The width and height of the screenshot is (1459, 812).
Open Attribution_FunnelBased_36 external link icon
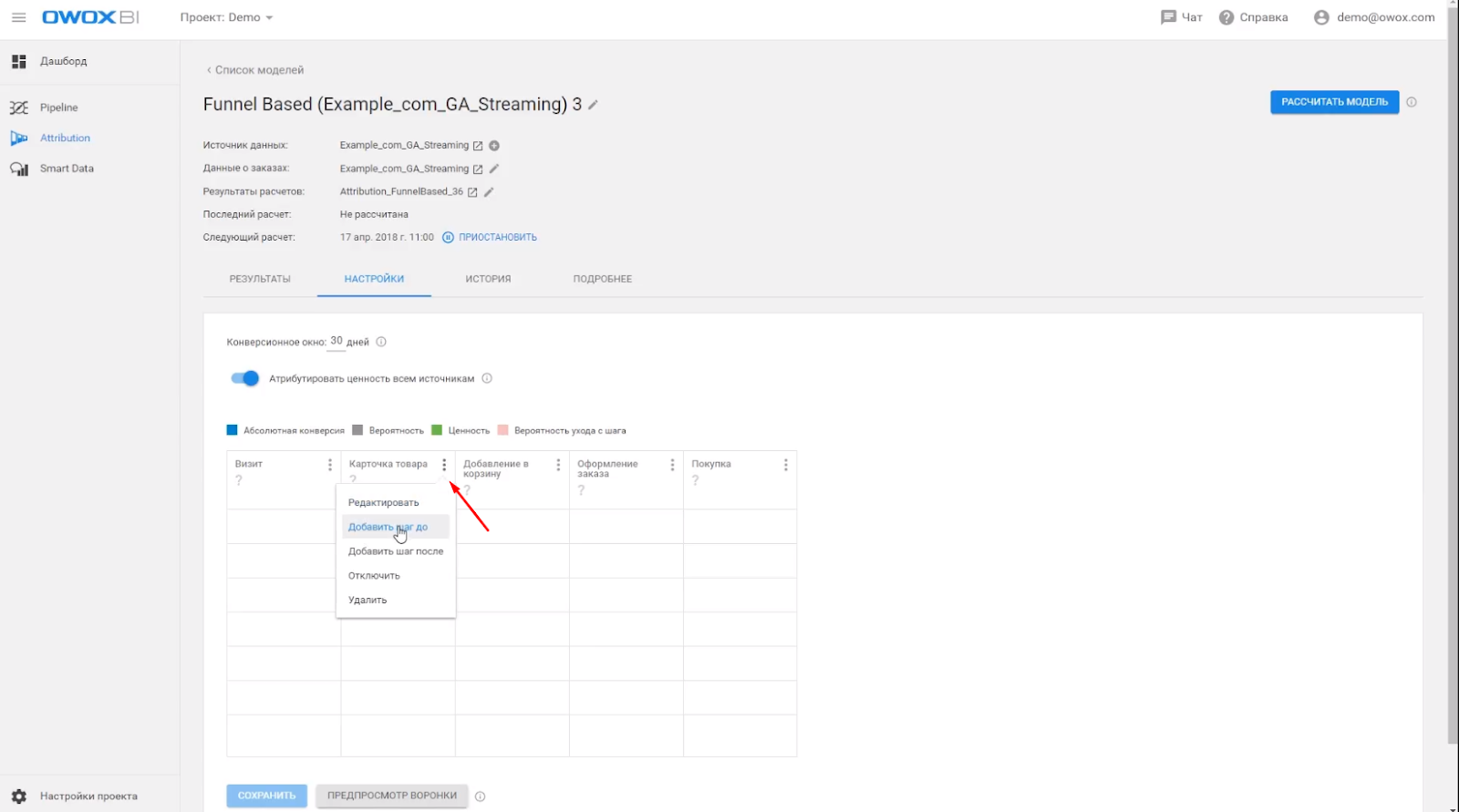472,192
